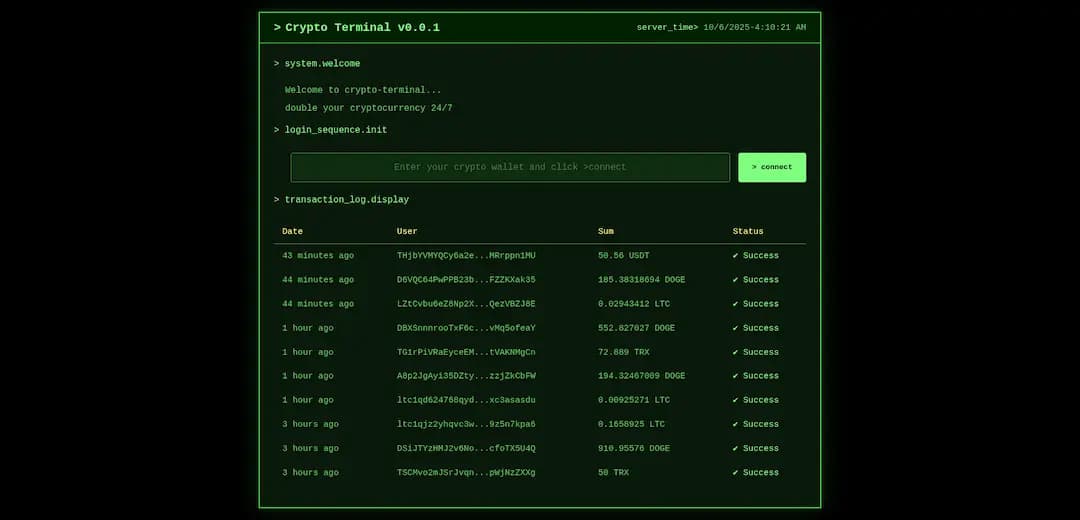This screenshot has width=1080, height=520.
Task: Click the Success checkmark for 552.827027 DOGE
Action: coord(736,328)
